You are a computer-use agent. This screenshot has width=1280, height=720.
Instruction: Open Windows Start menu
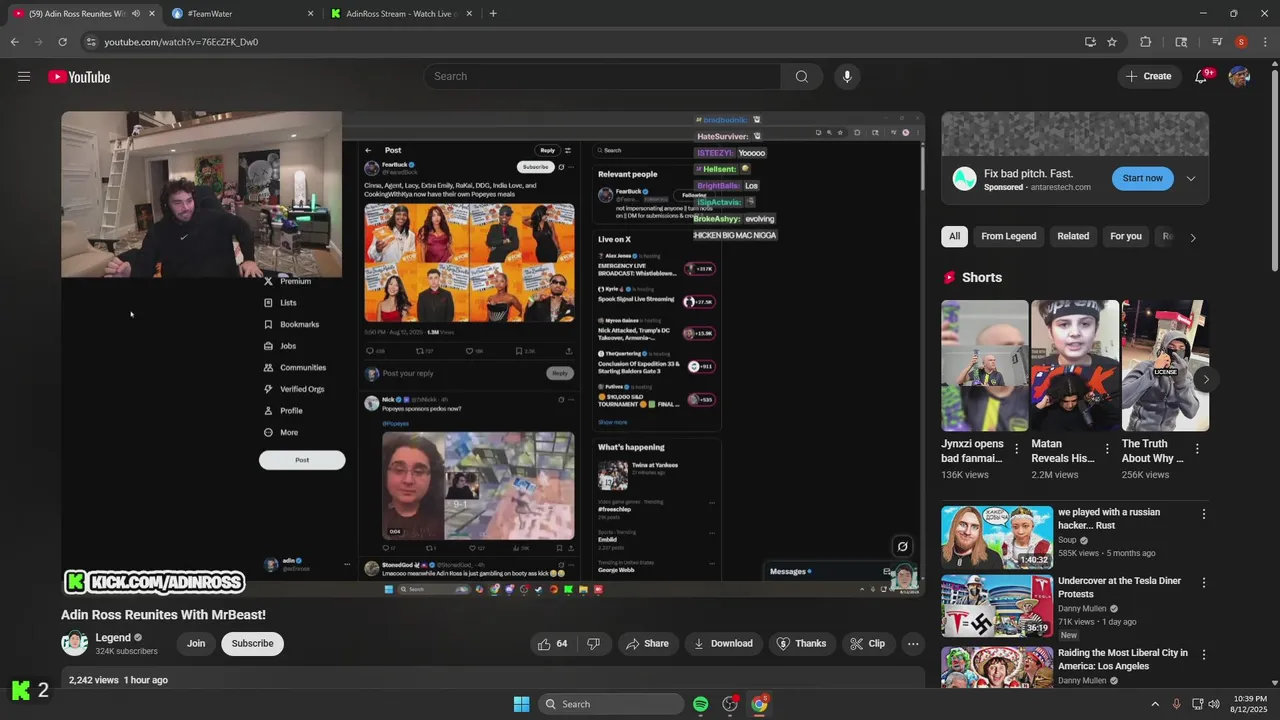coord(521,704)
